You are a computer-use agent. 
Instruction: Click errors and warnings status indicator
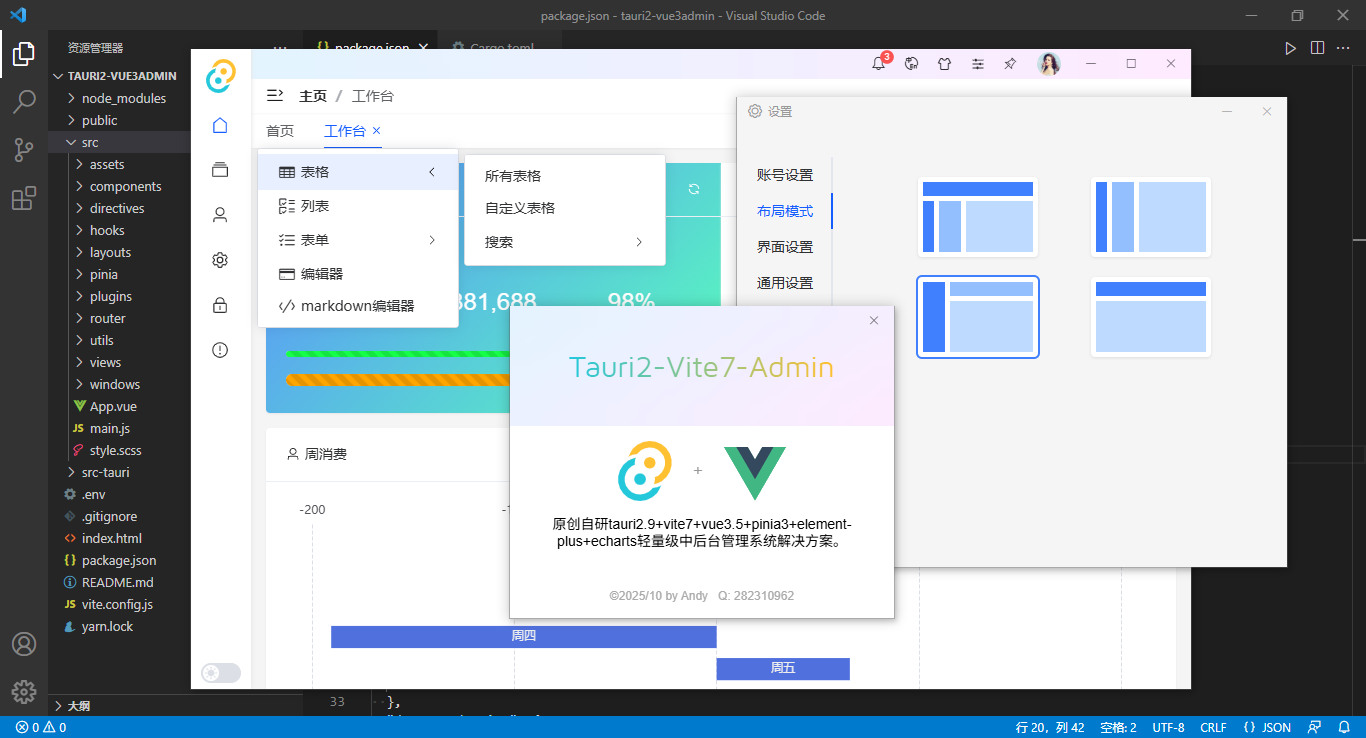point(41,727)
